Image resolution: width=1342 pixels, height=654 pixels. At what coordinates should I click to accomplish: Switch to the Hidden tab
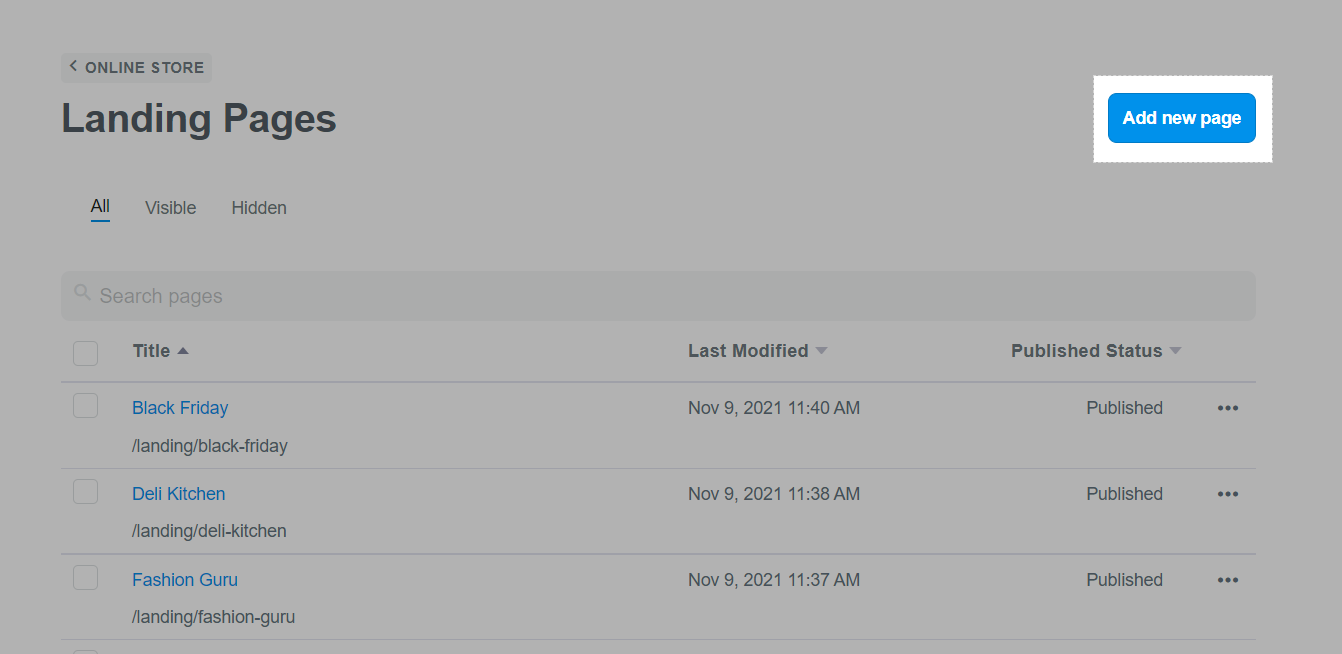[x=259, y=208]
